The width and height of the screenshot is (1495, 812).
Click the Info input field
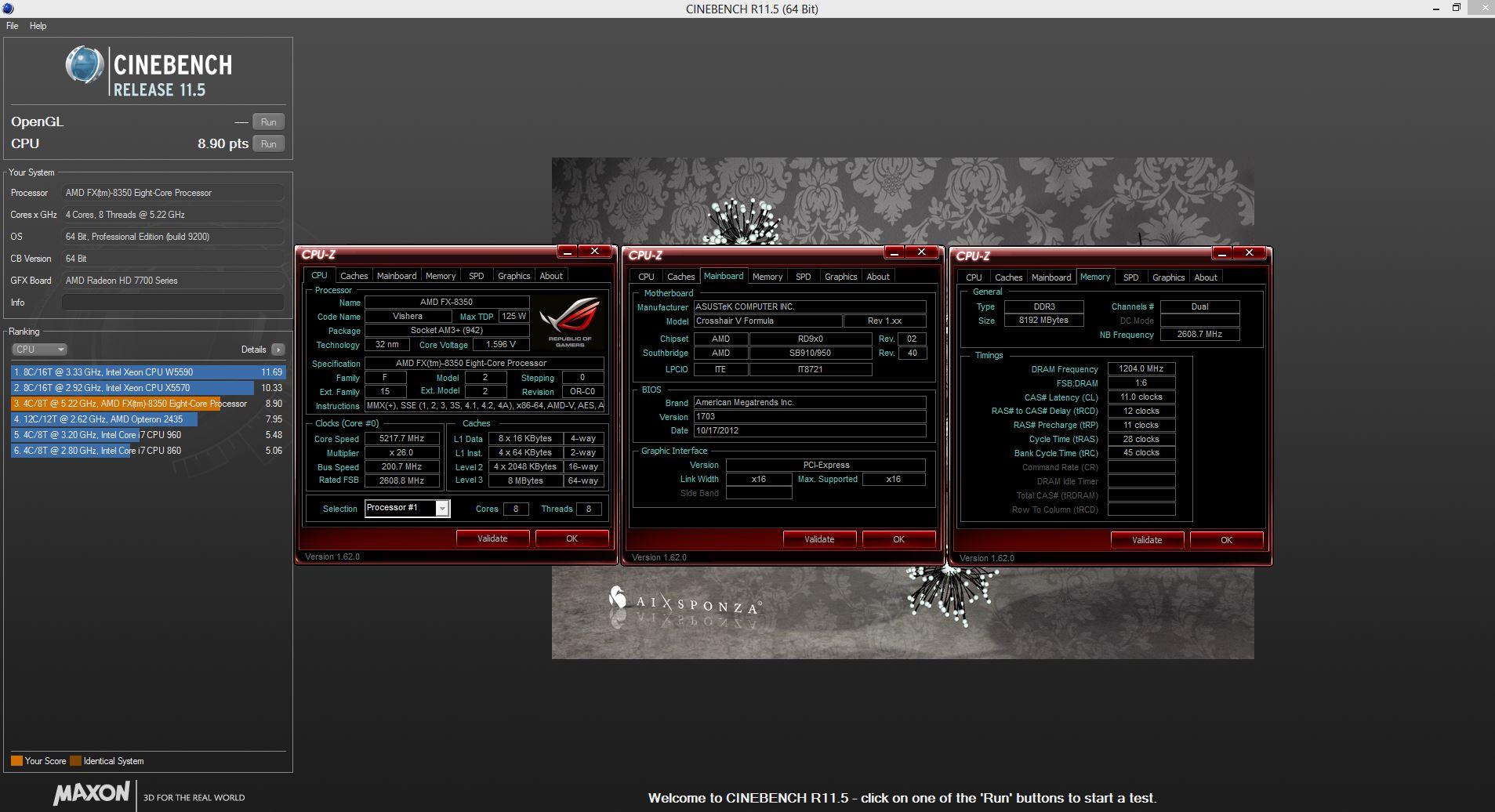point(172,303)
